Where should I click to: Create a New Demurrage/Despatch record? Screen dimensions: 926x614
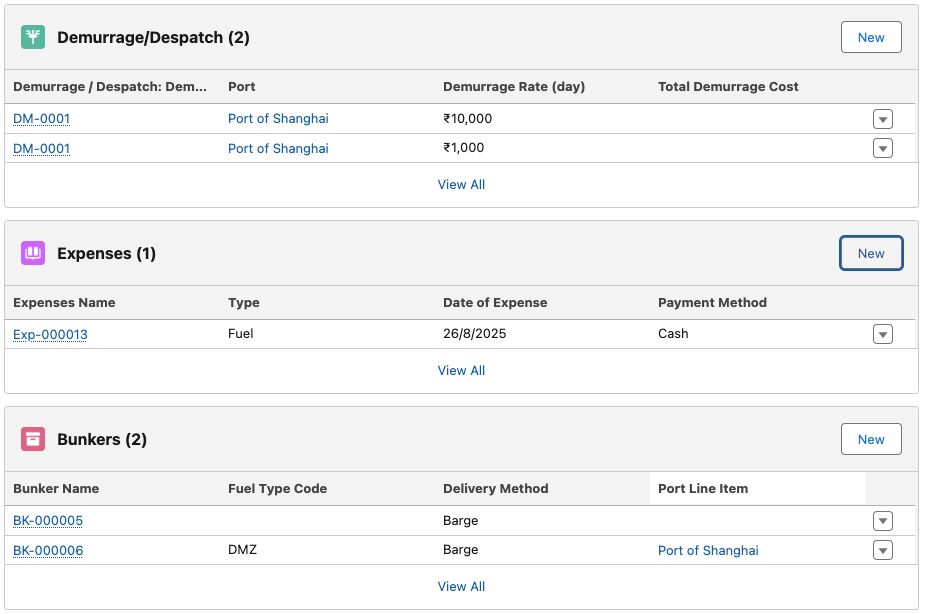(870, 38)
